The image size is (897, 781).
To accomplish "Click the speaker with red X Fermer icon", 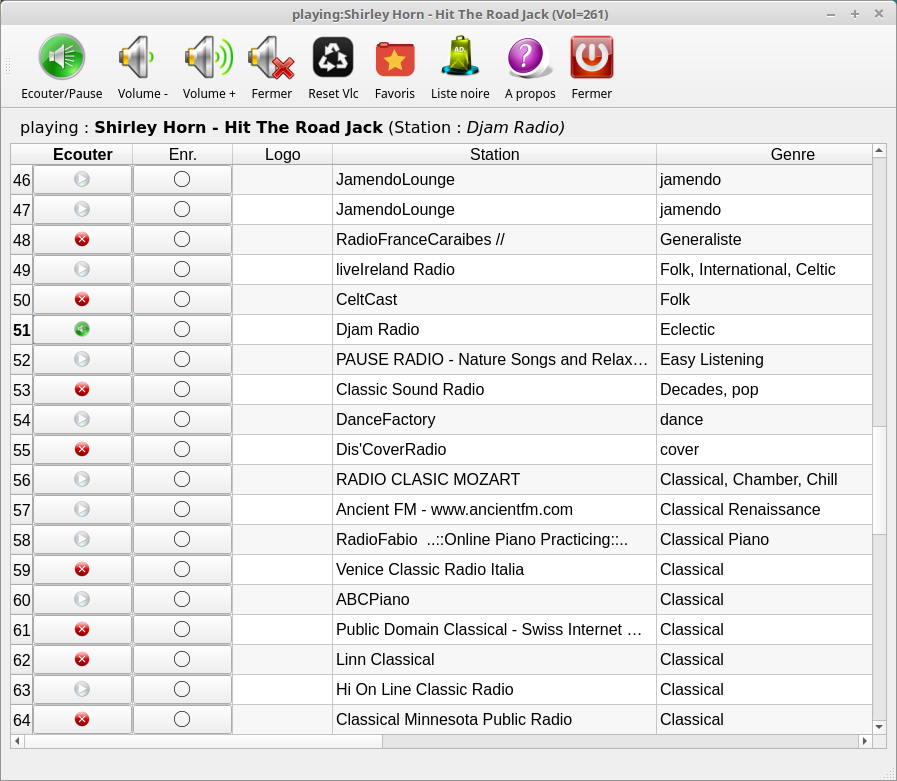I will pos(271,57).
